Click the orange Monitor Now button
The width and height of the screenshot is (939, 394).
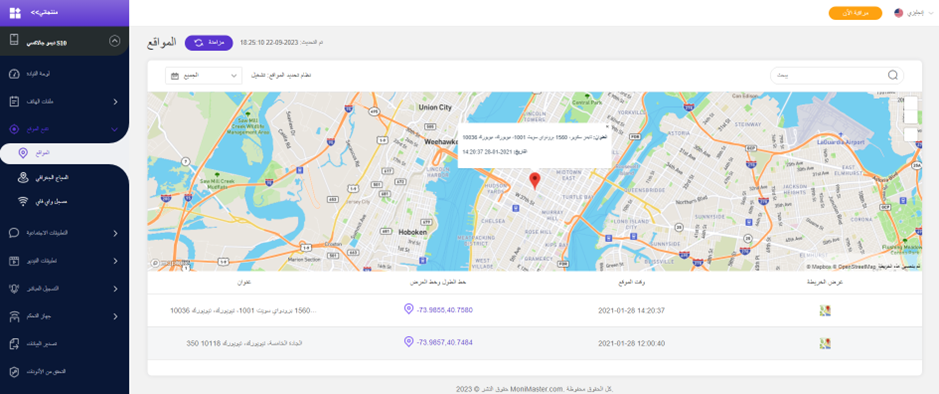855,13
